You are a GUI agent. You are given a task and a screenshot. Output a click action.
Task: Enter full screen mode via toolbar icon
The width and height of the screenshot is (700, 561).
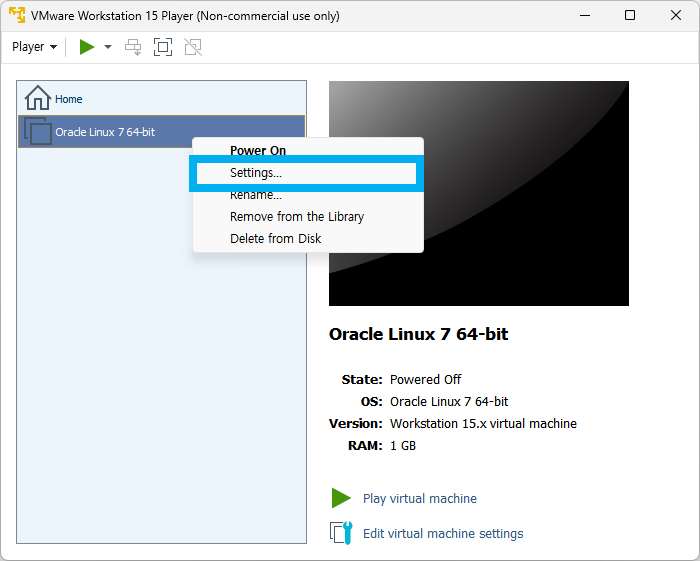click(163, 47)
